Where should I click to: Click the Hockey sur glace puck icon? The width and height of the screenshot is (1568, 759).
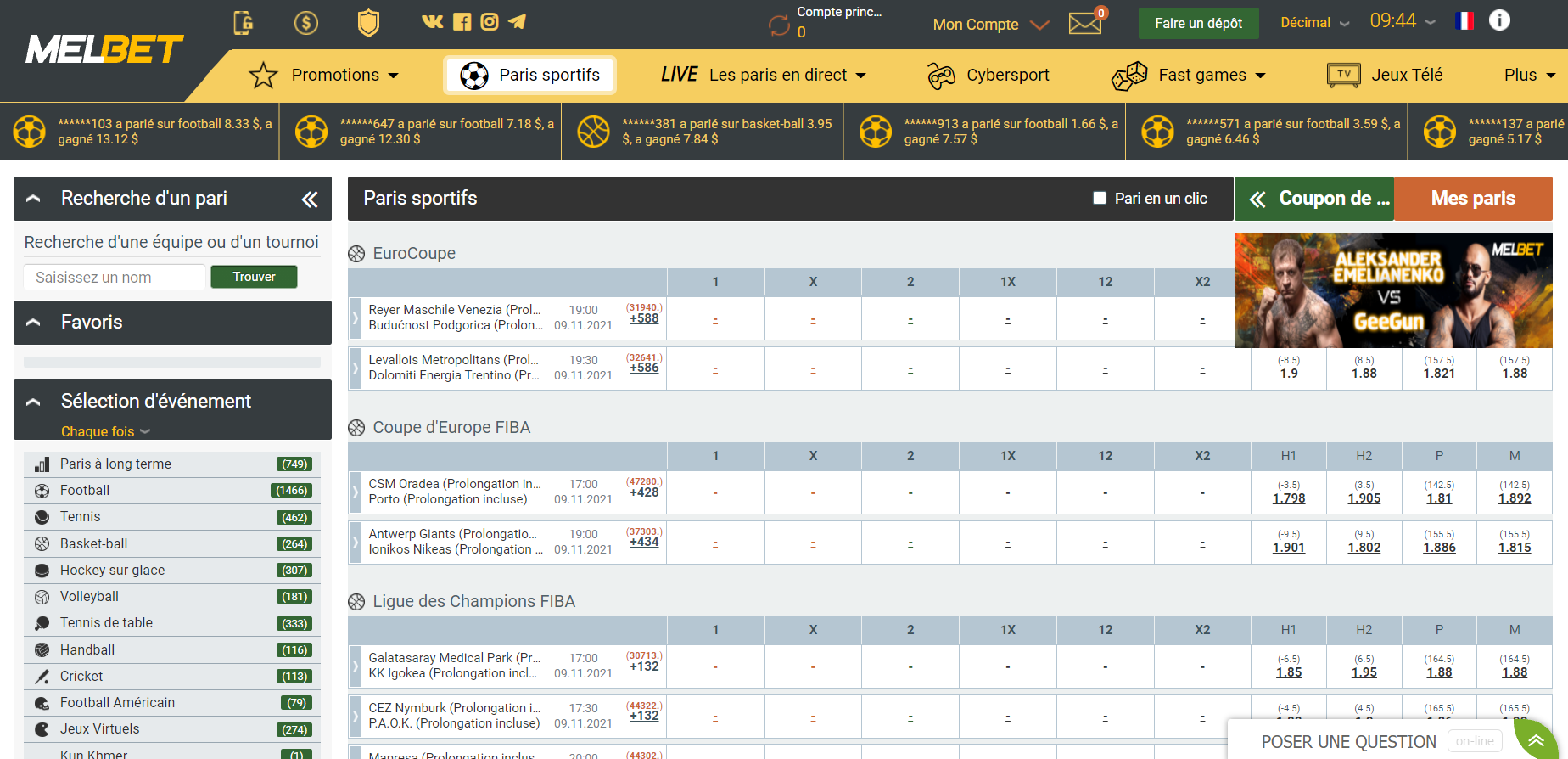tap(42, 571)
